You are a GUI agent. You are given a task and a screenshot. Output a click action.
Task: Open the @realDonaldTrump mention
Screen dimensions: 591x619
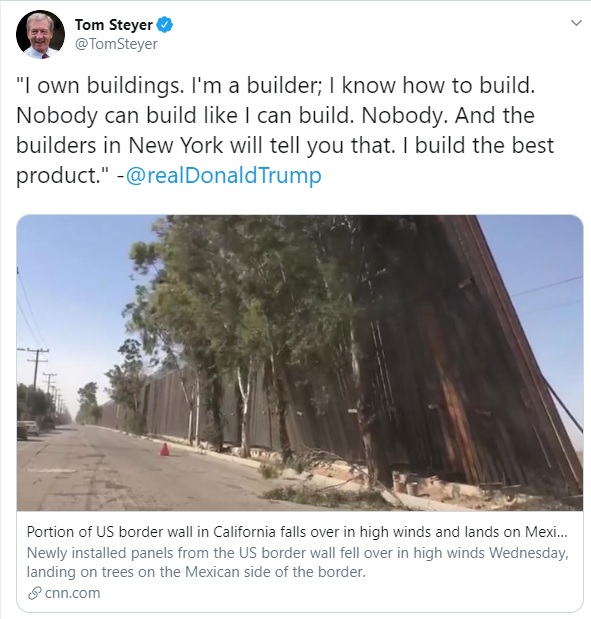223,175
